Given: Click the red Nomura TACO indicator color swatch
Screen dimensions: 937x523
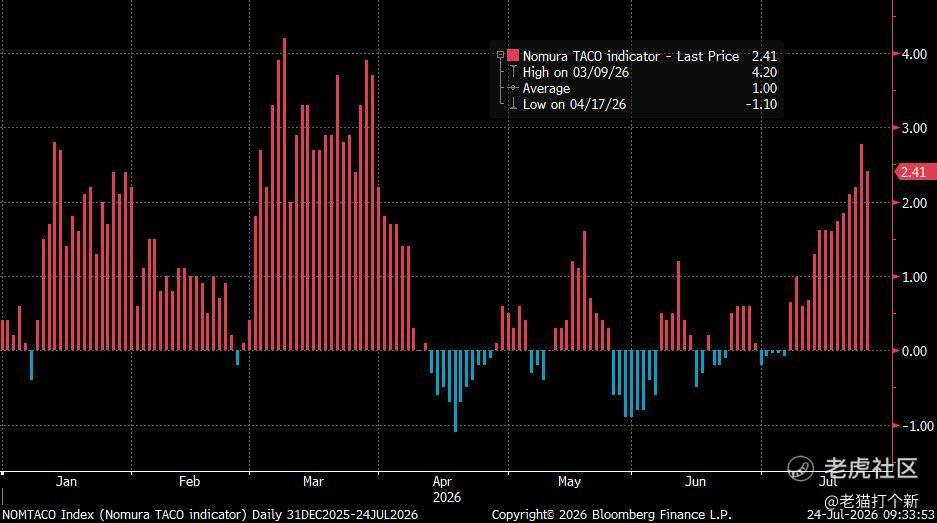Looking at the screenshot, I should click(513, 56).
